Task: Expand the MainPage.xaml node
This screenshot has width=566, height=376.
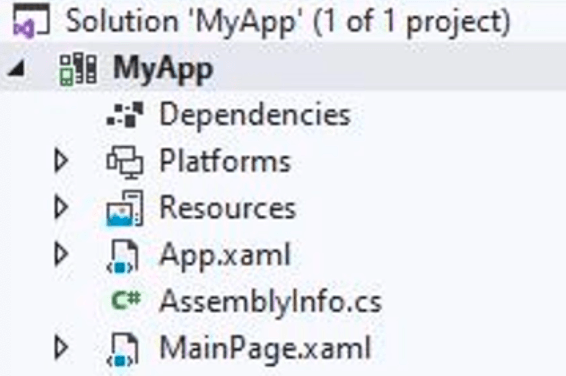Action: point(61,348)
